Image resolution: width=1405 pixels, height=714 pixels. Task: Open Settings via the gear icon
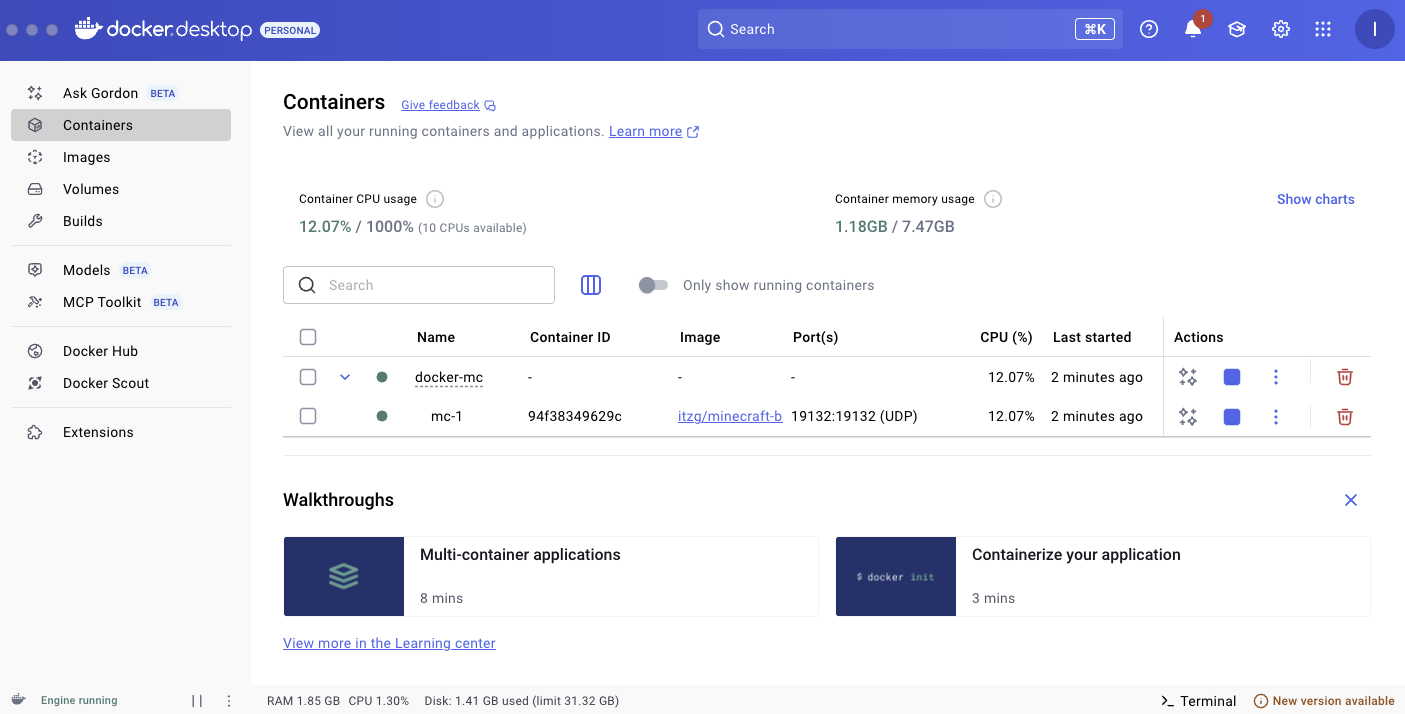tap(1281, 30)
